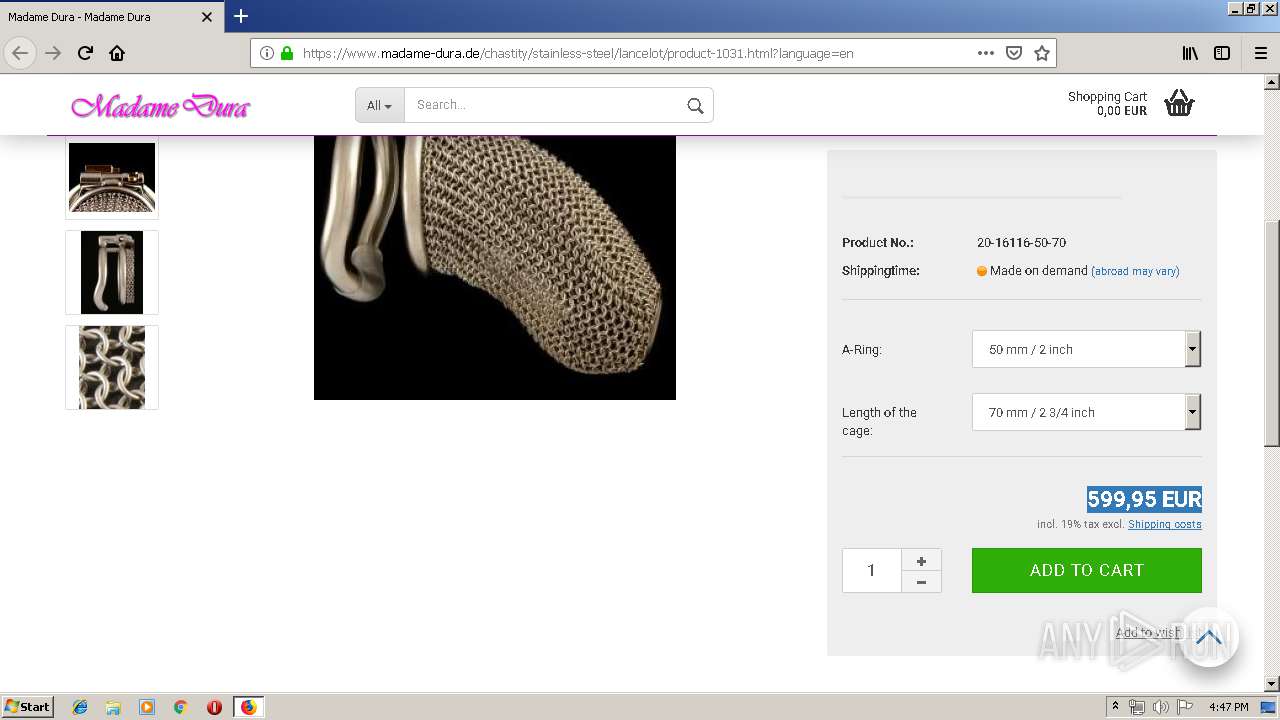This screenshot has height=720, width=1280.
Task: Bookmark this page with star icon
Action: coord(1042,53)
